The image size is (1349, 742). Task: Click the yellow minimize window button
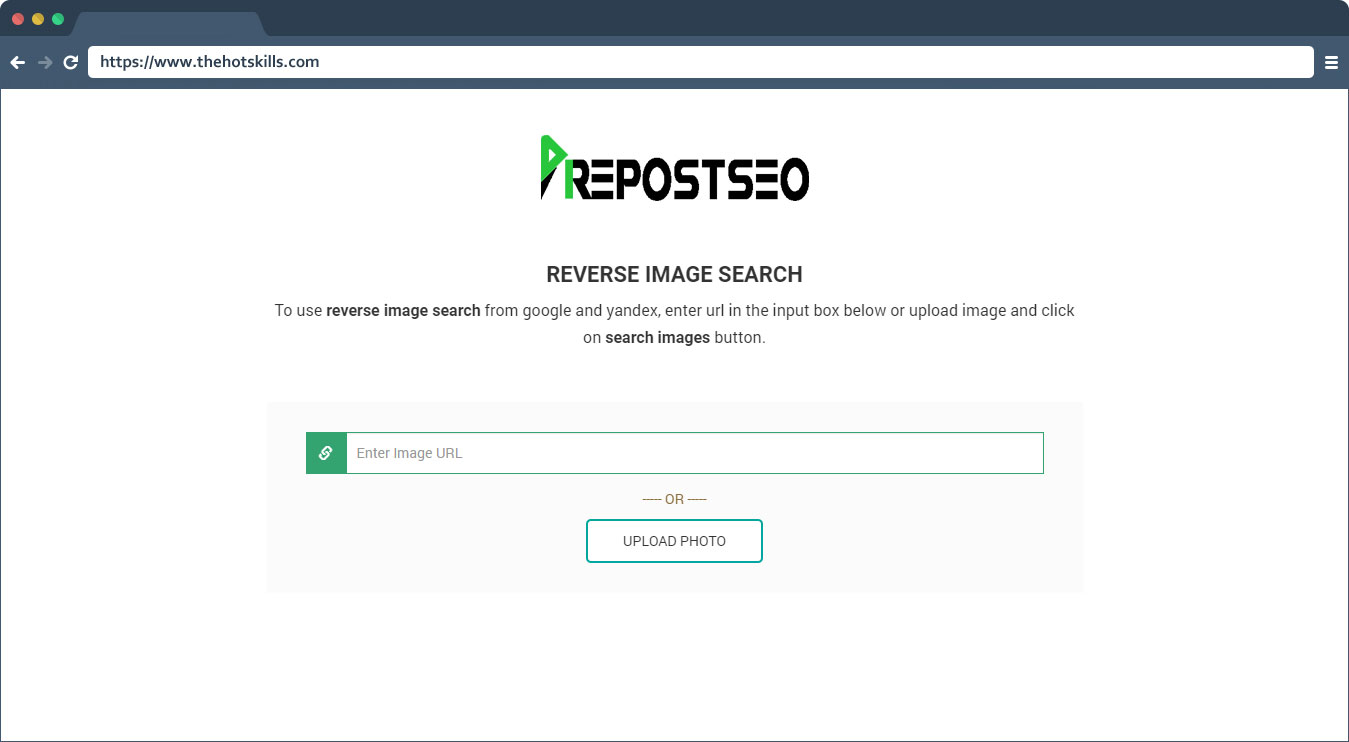pos(38,19)
